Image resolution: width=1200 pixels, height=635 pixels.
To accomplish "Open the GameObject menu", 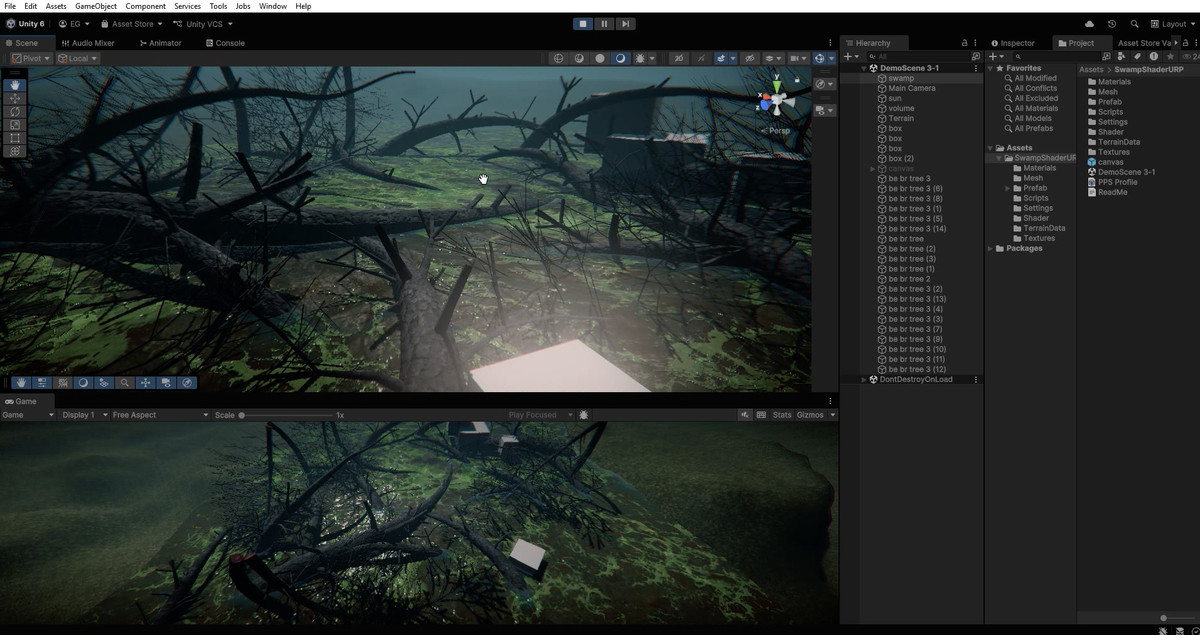I will (96, 6).
